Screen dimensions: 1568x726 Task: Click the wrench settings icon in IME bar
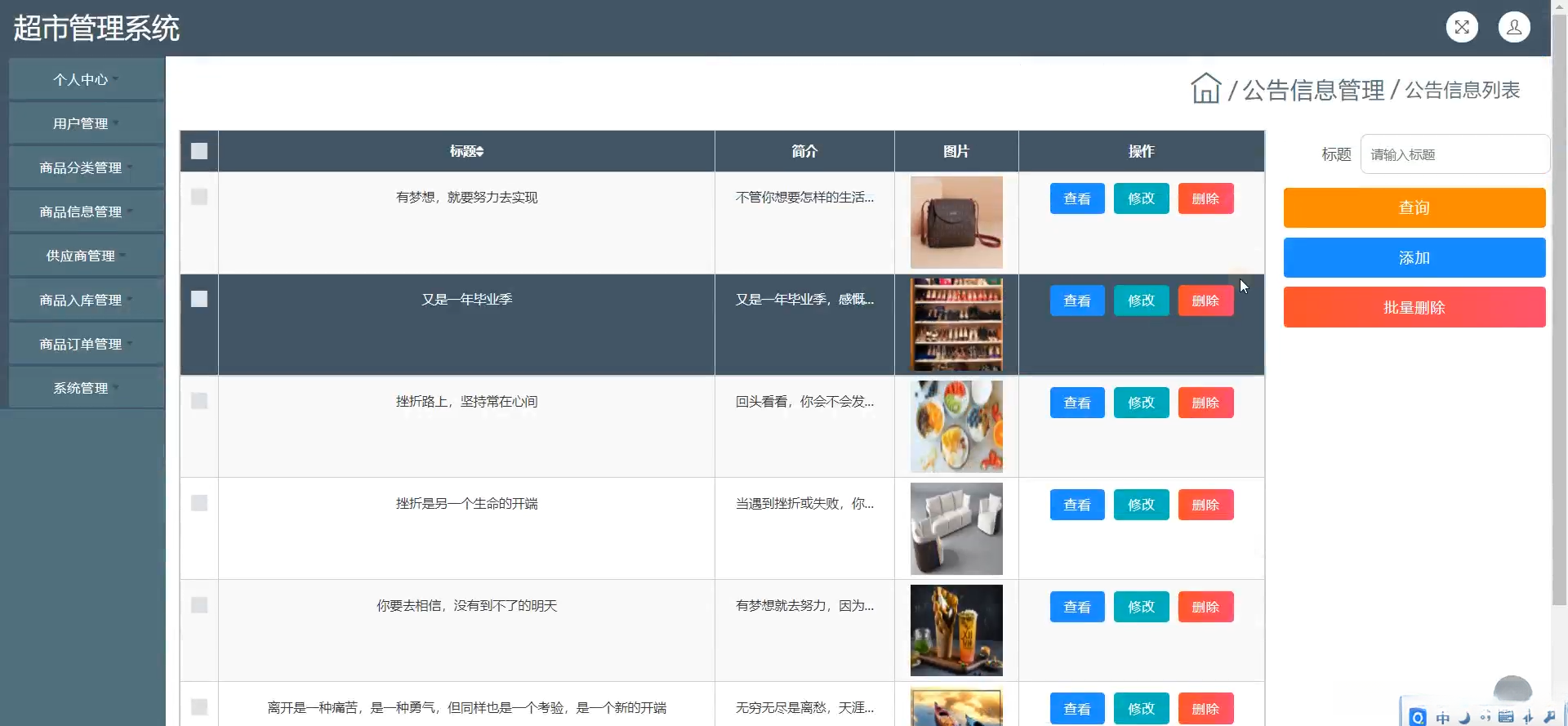coord(1549,717)
